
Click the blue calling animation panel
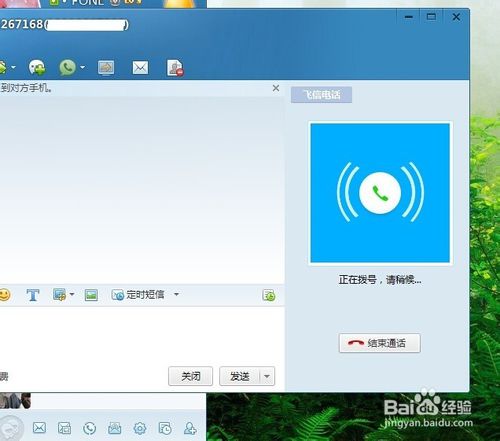(x=380, y=193)
